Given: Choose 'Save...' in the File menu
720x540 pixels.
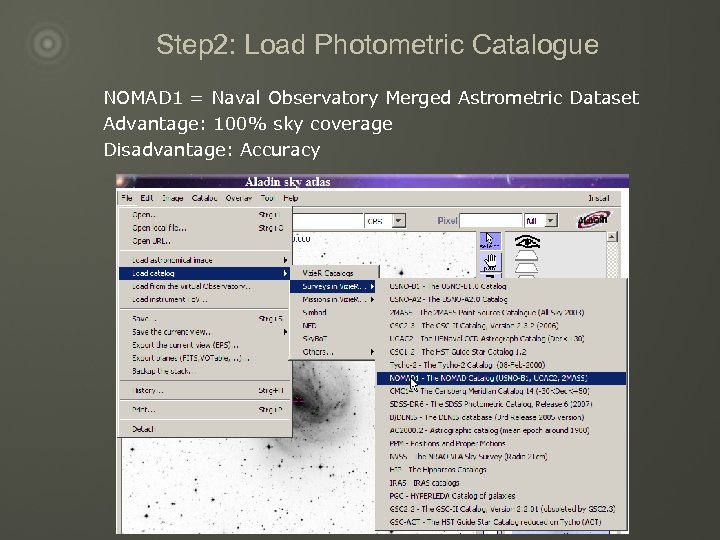Looking at the screenshot, I should [x=205, y=319].
